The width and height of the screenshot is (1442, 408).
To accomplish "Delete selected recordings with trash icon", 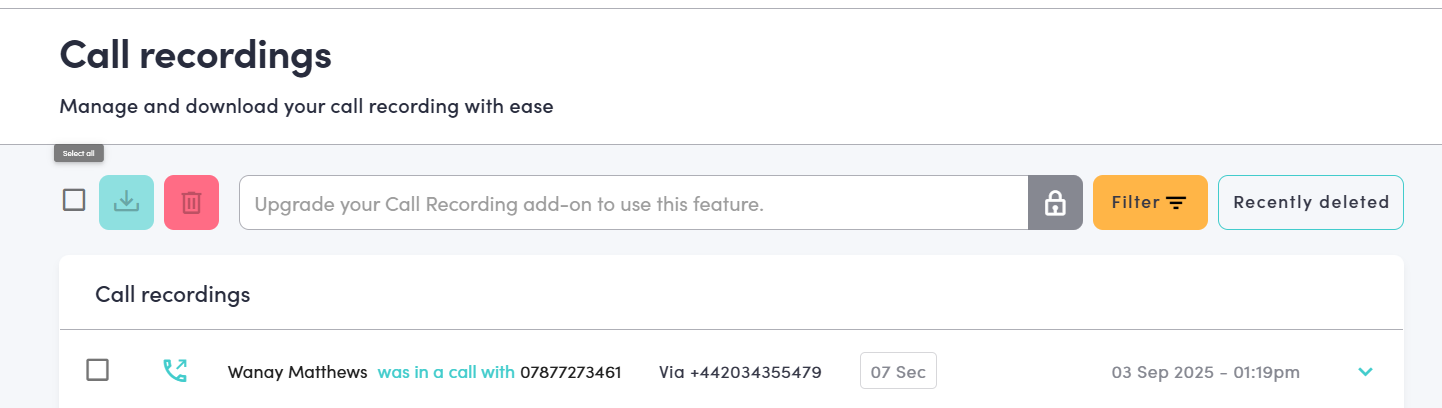I will pyautogui.click(x=191, y=202).
